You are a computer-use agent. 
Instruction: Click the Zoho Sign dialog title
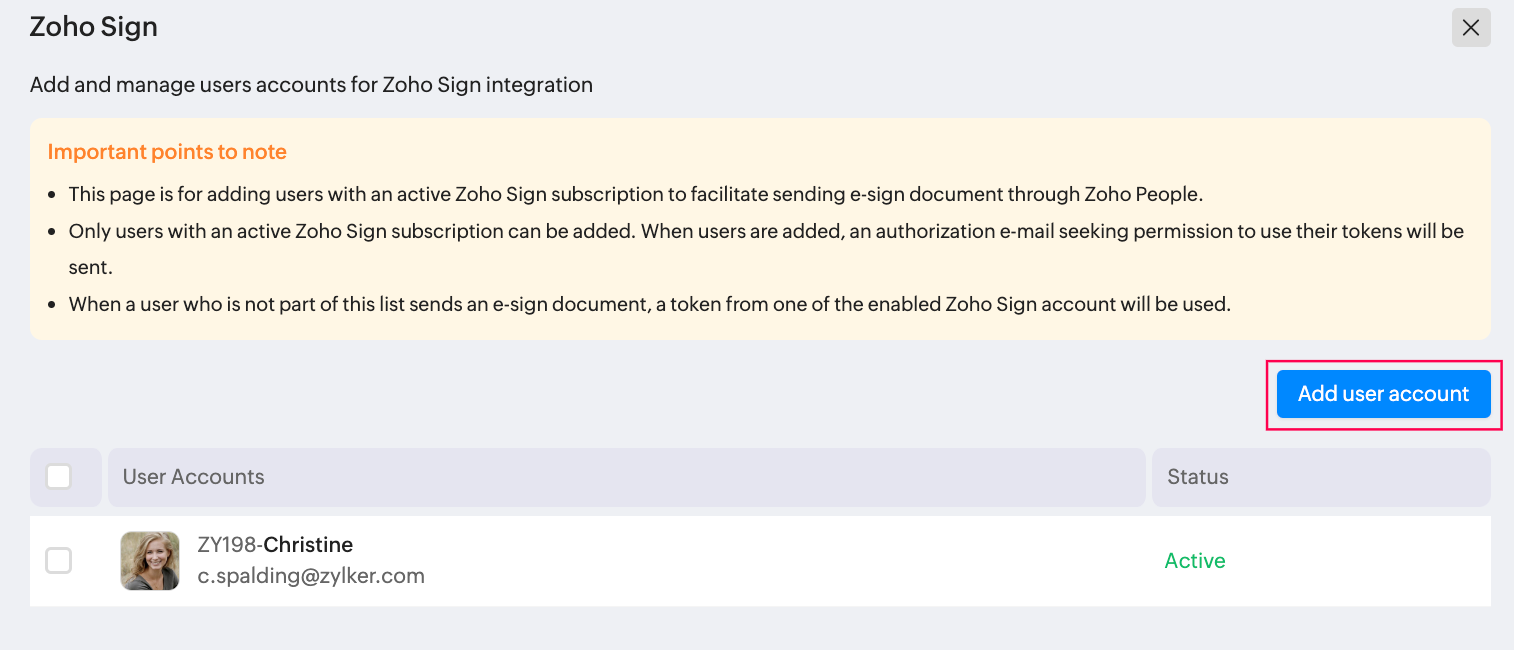(94, 27)
